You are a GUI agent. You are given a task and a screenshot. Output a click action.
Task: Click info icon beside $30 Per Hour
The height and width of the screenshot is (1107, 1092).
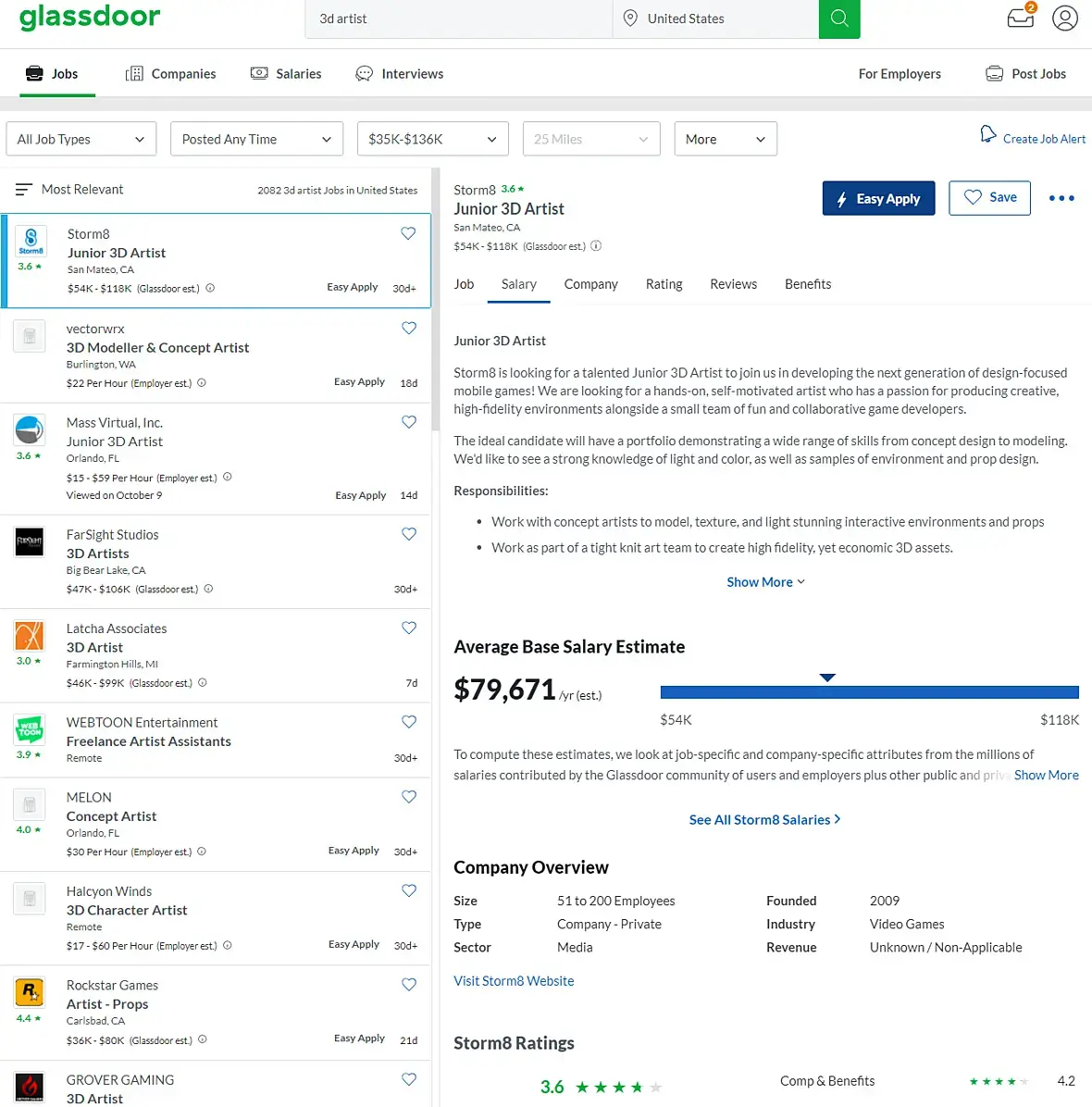point(202,852)
